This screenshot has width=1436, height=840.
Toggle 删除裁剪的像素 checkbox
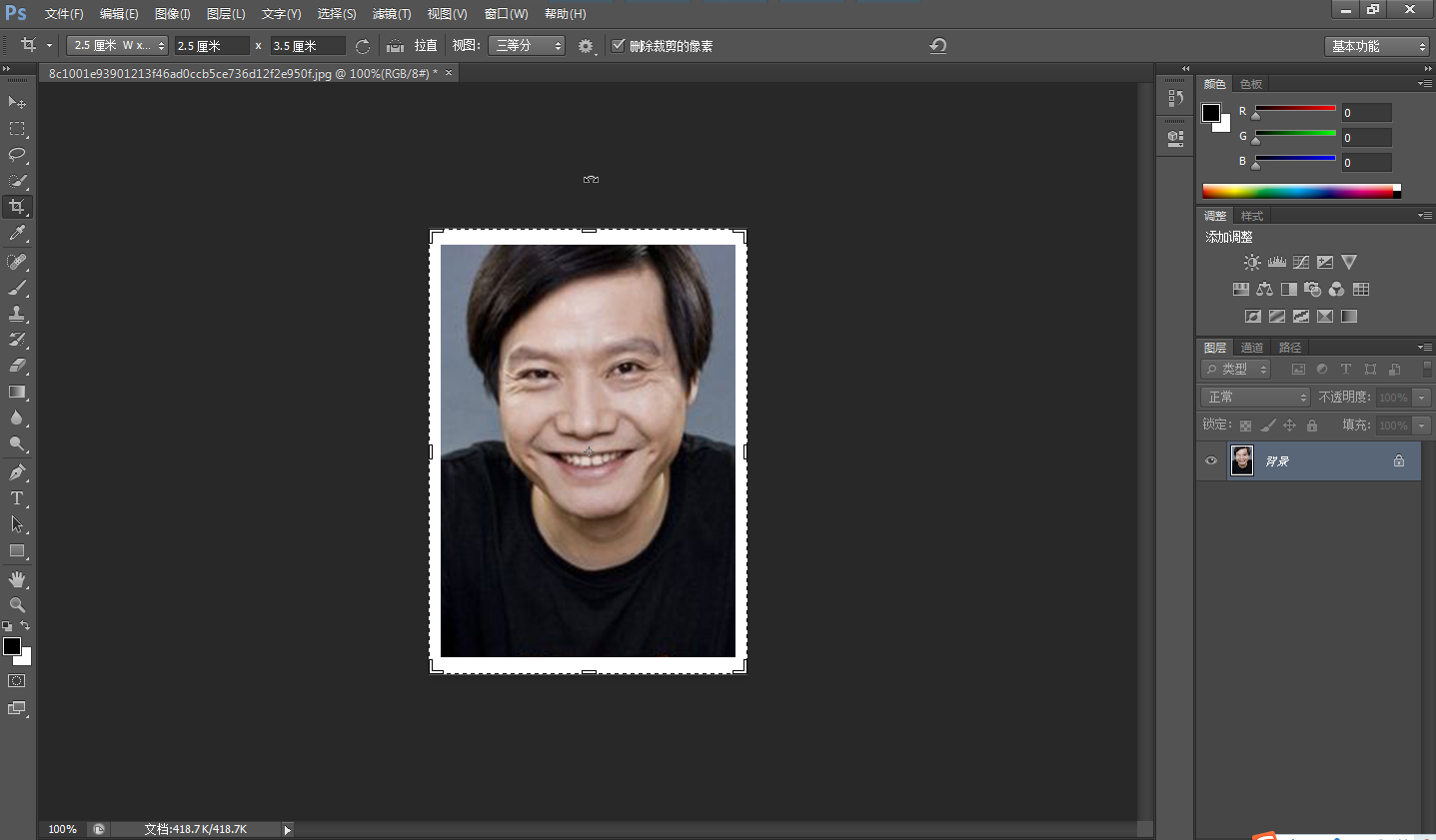[x=619, y=45]
